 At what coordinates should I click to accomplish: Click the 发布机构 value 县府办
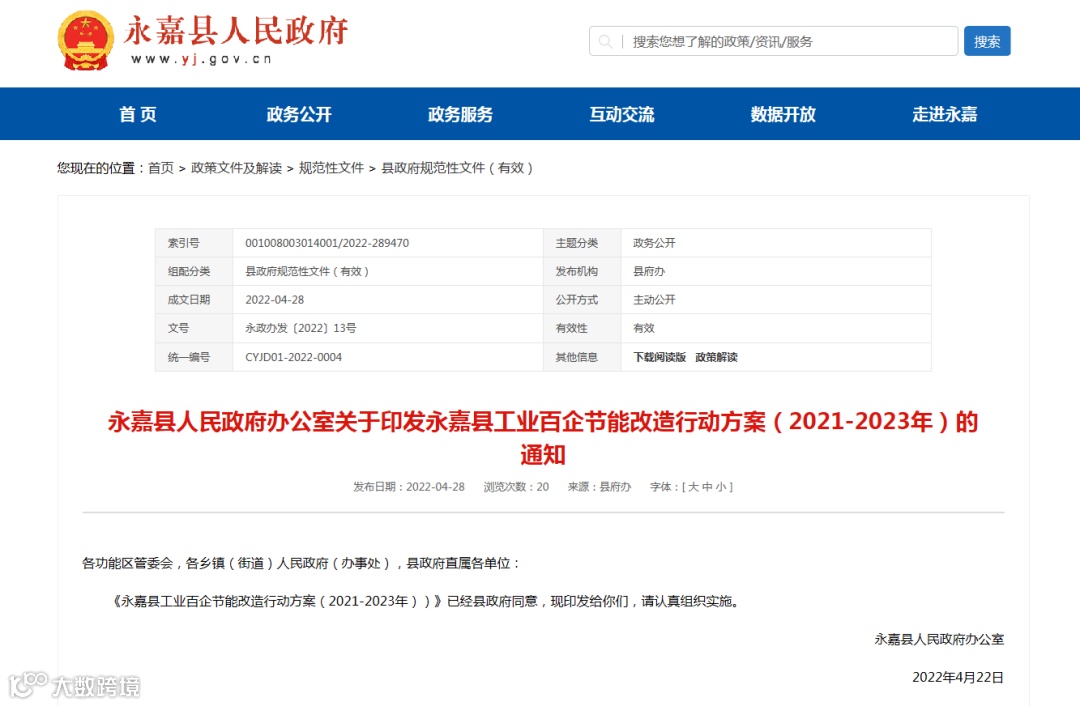coord(649,271)
